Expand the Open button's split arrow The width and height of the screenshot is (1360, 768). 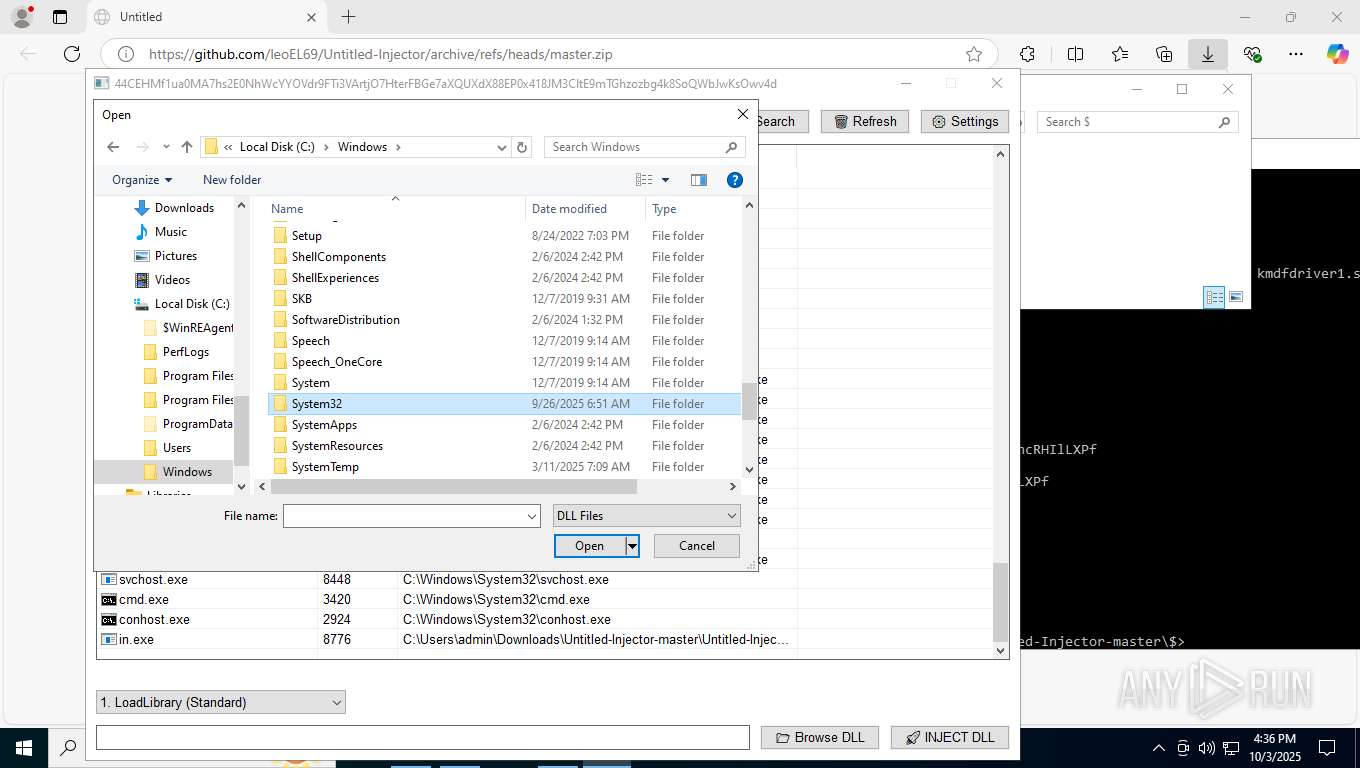[x=632, y=546]
